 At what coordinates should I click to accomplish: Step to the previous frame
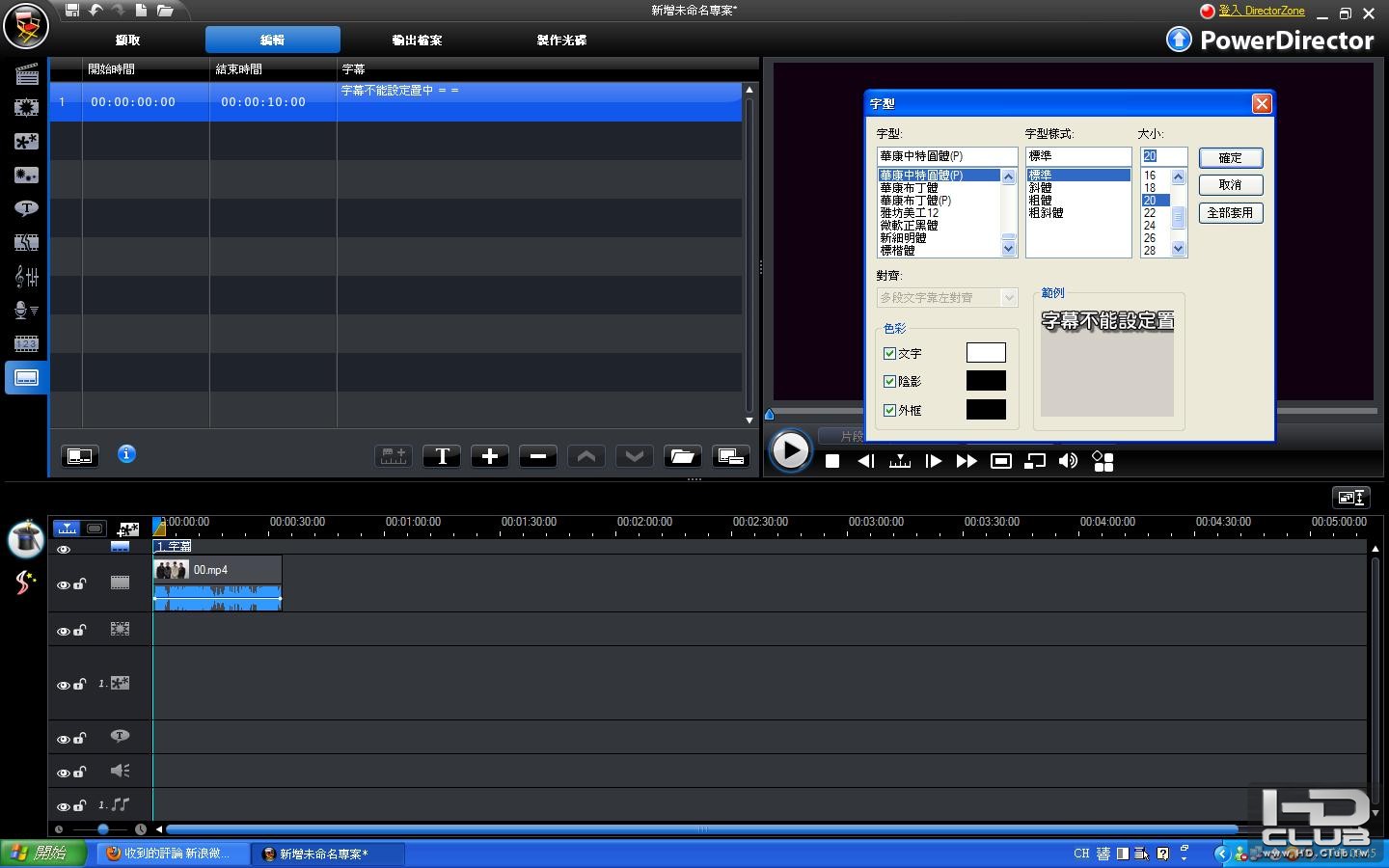coord(865,461)
